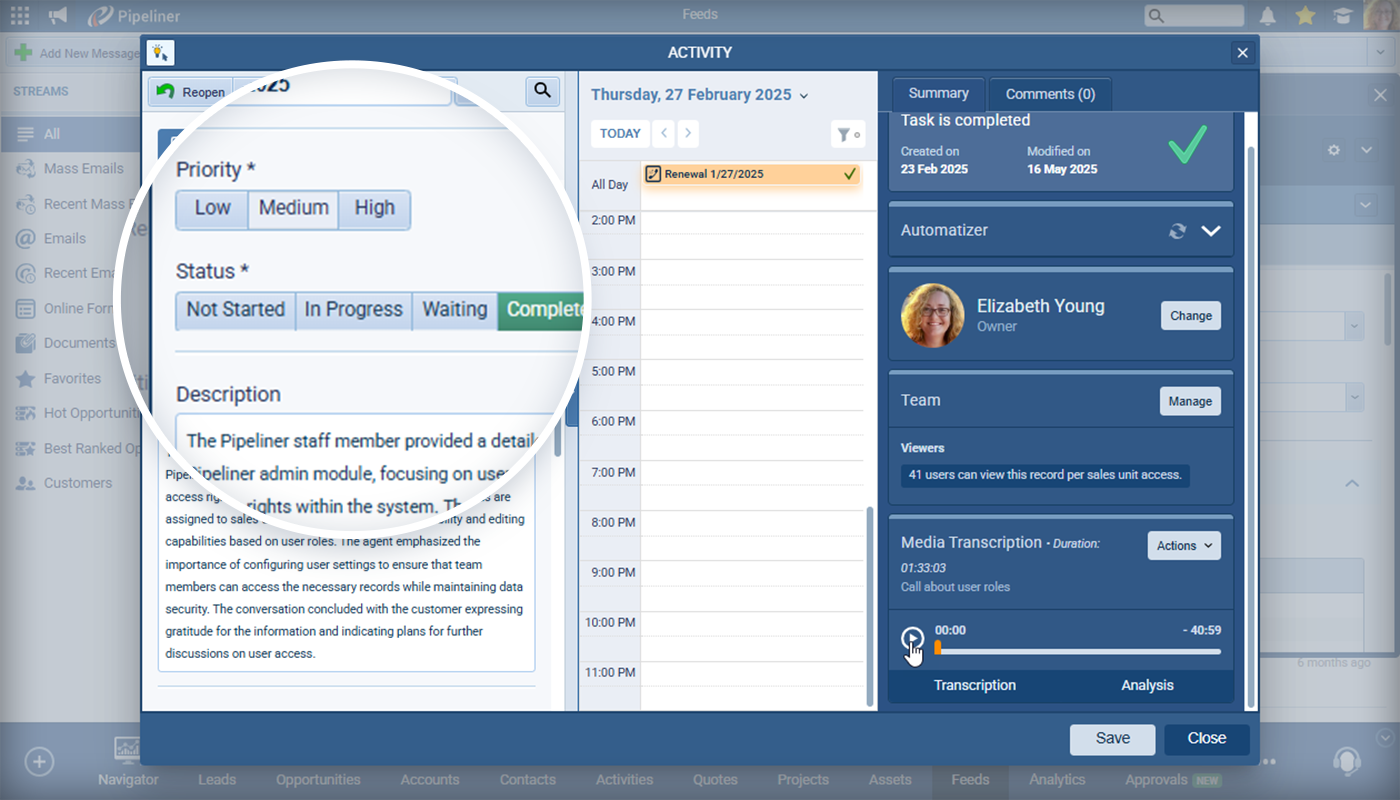The height and width of the screenshot is (800, 1400).
Task: Open notifications bell icon in top bar
Action: coord(1268,15)
